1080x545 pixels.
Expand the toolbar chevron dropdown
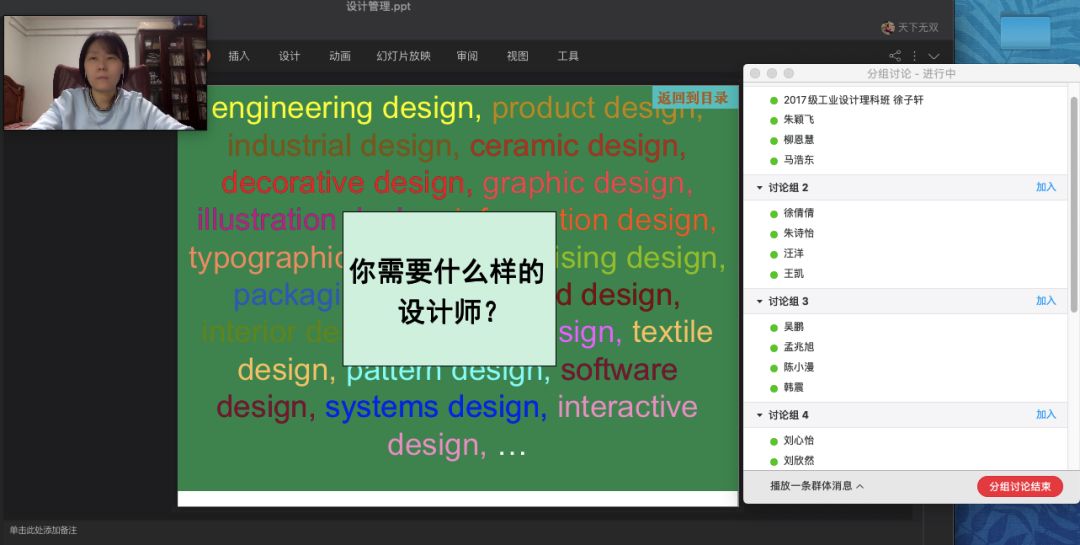click(934, 56)
